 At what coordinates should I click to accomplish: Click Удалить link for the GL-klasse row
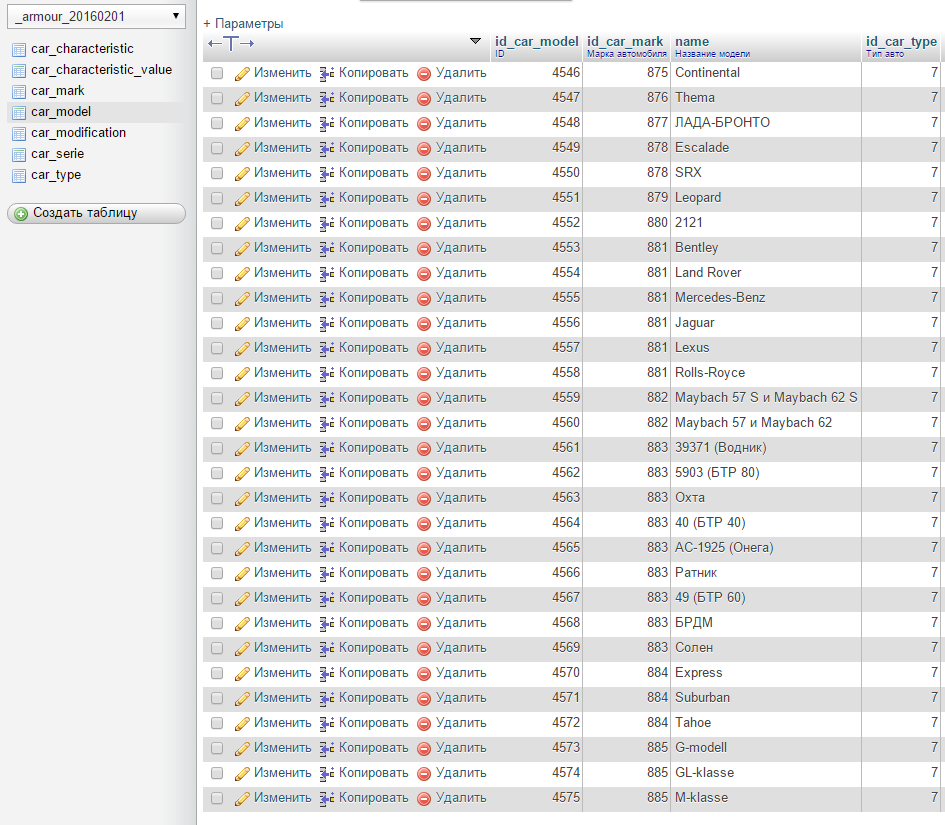tap(461, 773)
